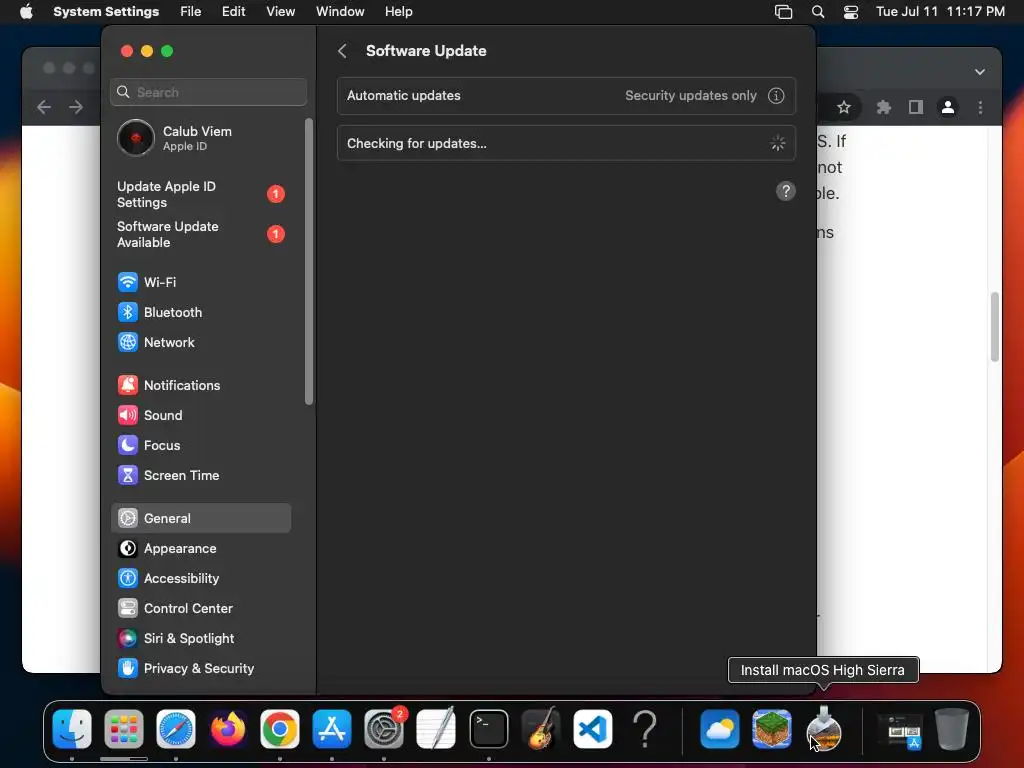This screenshot has width=1024, height=768.
Task: Open App Store from the Dock
Action: click(332, 729)
